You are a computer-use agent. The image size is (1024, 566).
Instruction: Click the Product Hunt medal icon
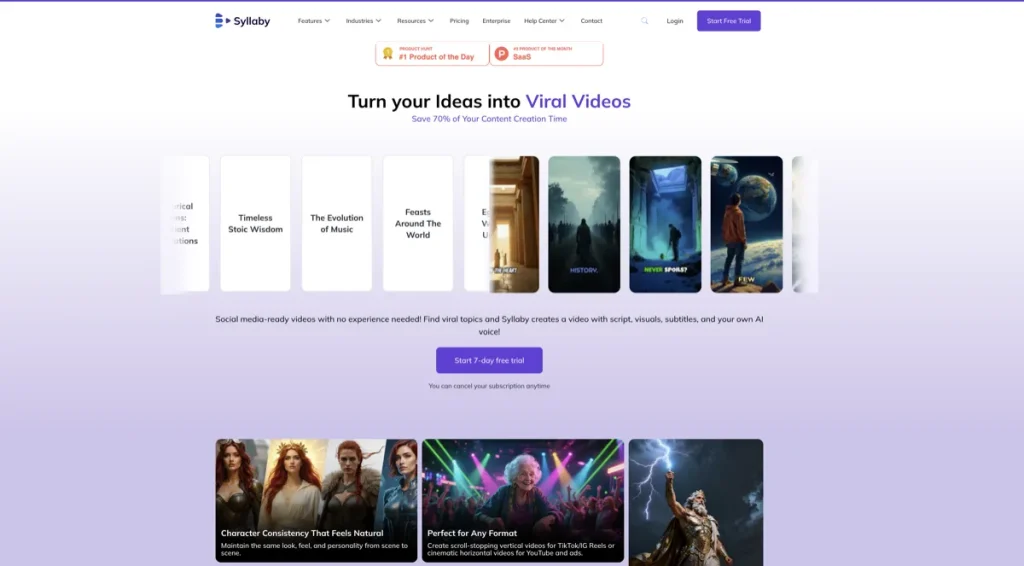pos(388,54)
